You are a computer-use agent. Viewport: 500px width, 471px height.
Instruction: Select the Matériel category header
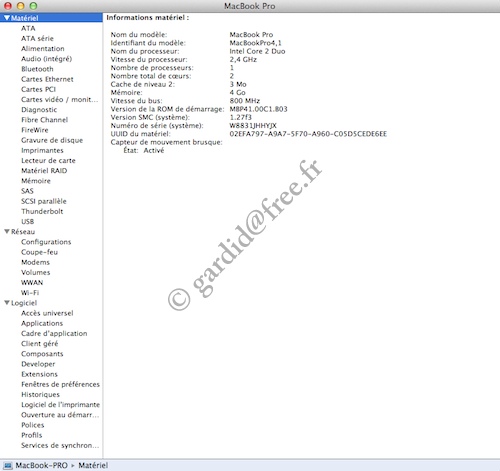(x=24, y=18)
